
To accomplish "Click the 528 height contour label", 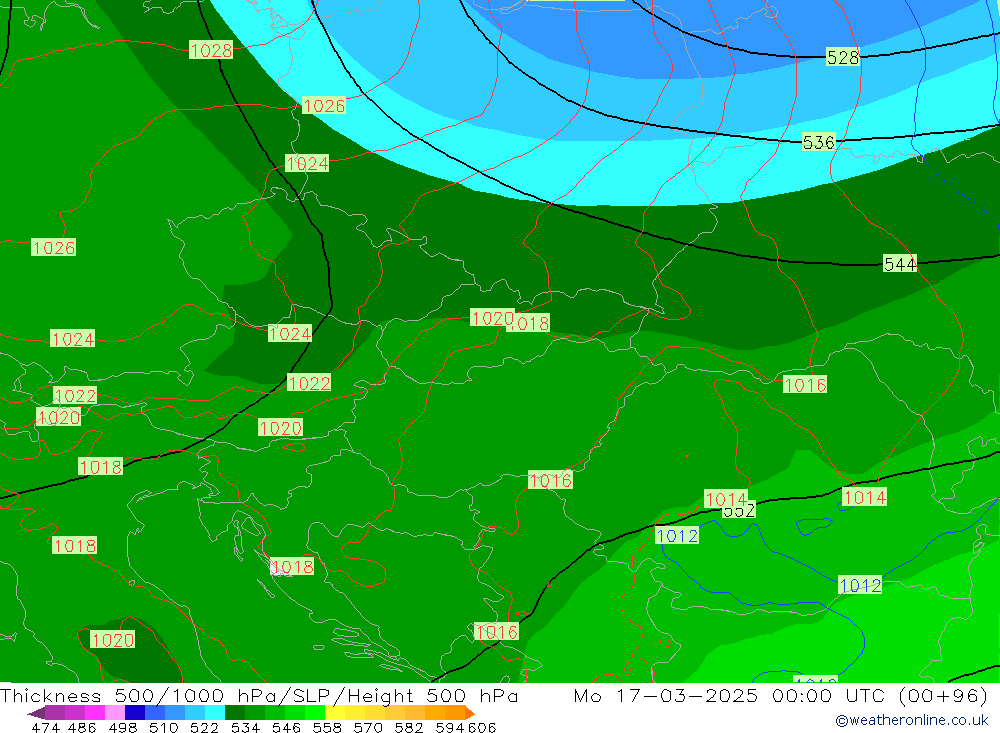I will pyautogui.click(x=842, y=57).
